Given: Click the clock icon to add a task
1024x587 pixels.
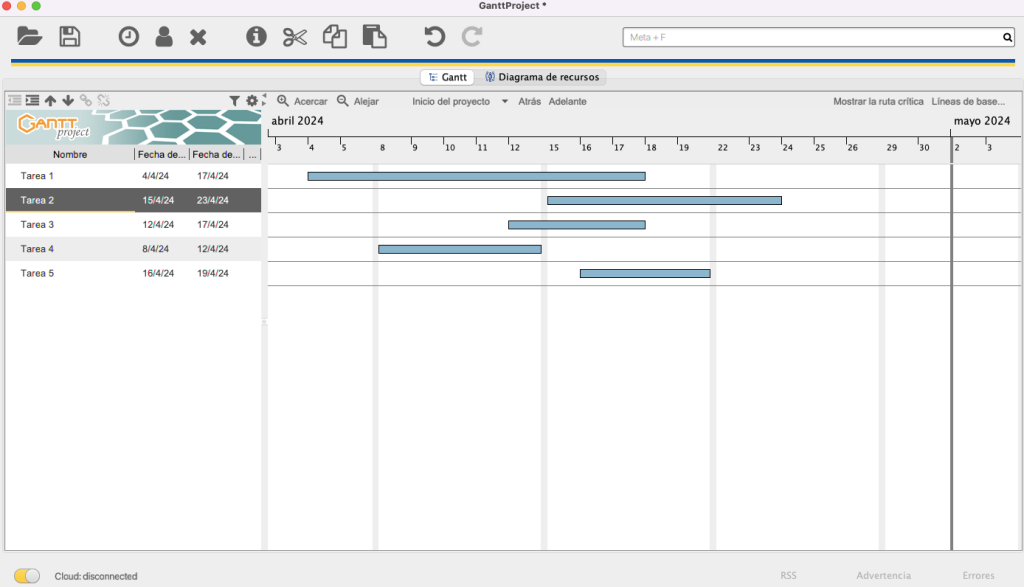Looking at the screenshot, I should click(x=129, y=37).
